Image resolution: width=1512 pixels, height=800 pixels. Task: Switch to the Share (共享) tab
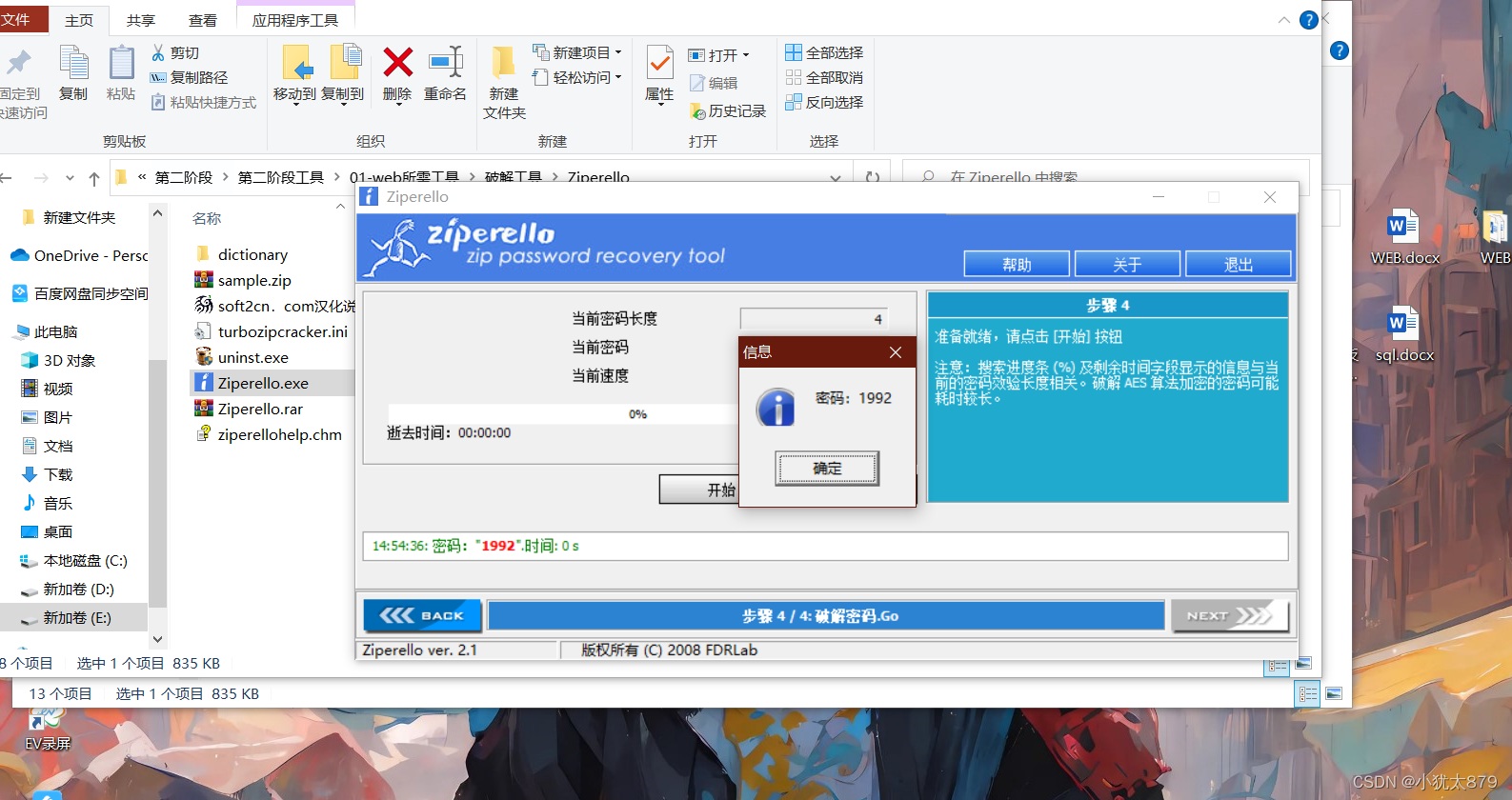pos(141,20)
